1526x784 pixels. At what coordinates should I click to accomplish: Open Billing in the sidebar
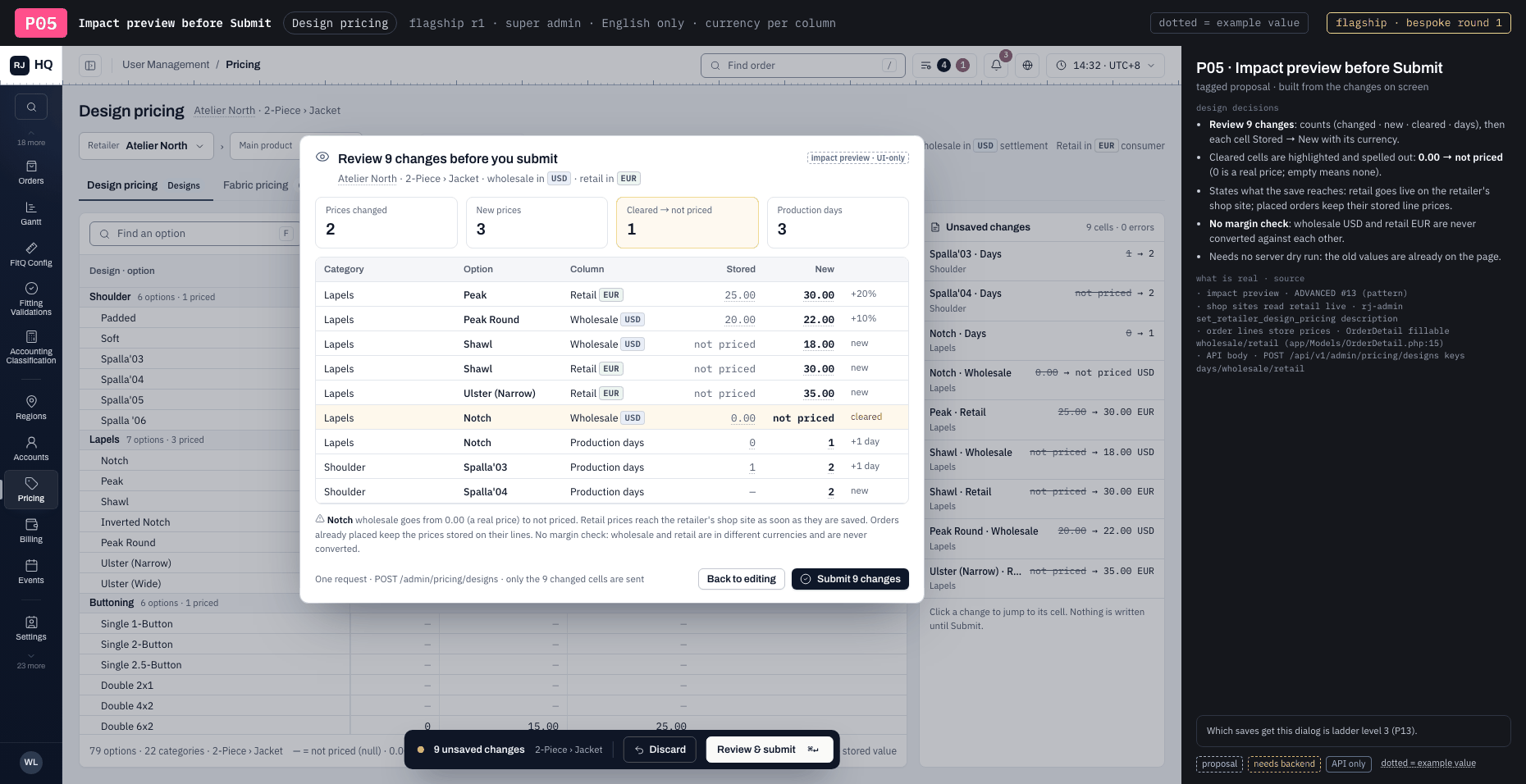point(31,531)
